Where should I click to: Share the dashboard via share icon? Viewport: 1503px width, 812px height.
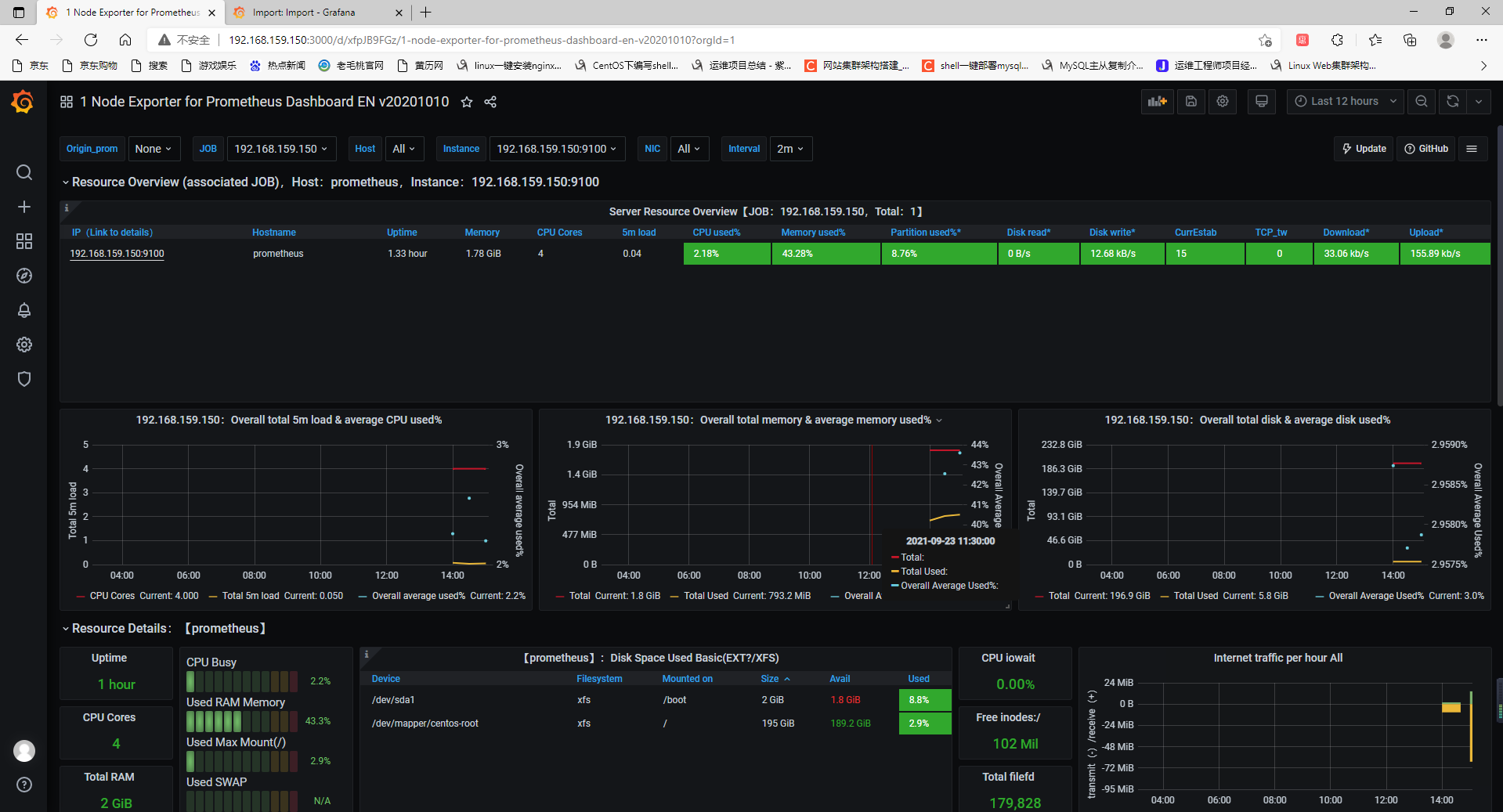tap(490, 102)
